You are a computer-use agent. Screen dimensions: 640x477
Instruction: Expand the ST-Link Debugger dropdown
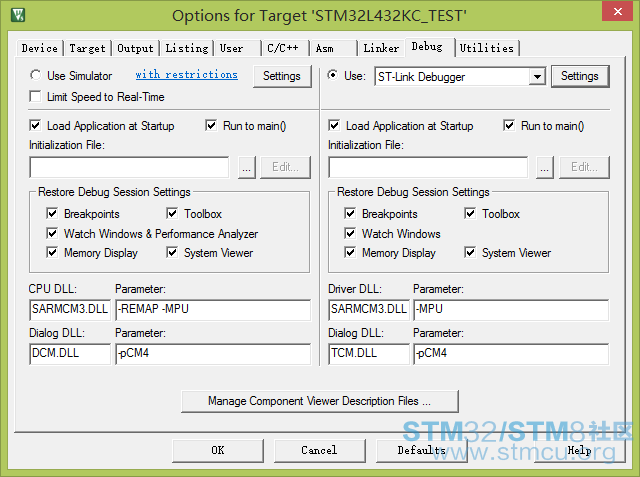[x=538, y=76]
